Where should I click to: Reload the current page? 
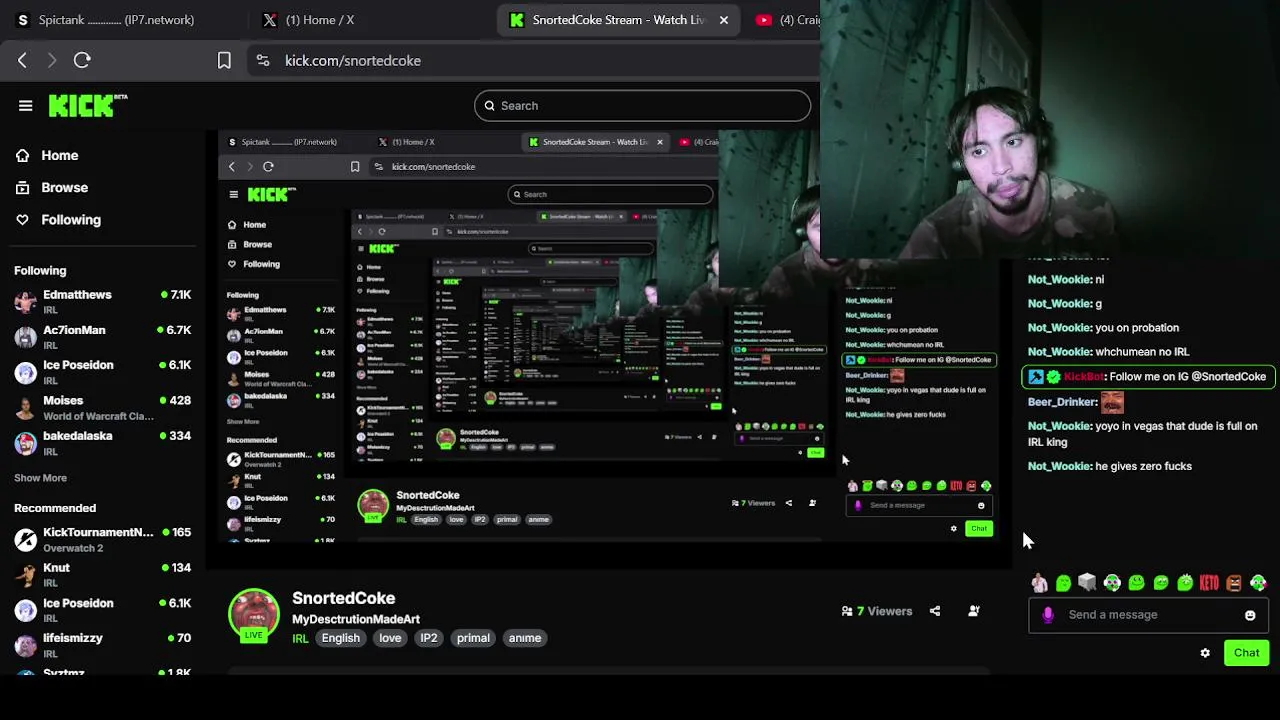pos(82,60)
